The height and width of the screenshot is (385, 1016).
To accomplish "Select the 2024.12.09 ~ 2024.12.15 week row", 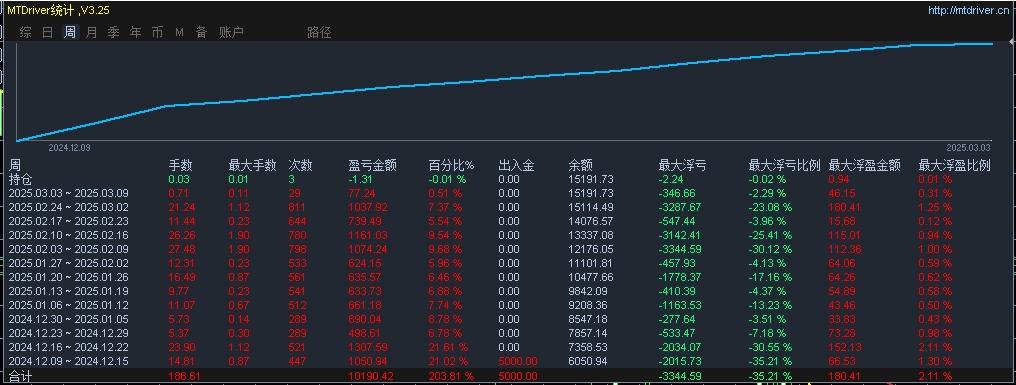I will [x=508, y=361].
